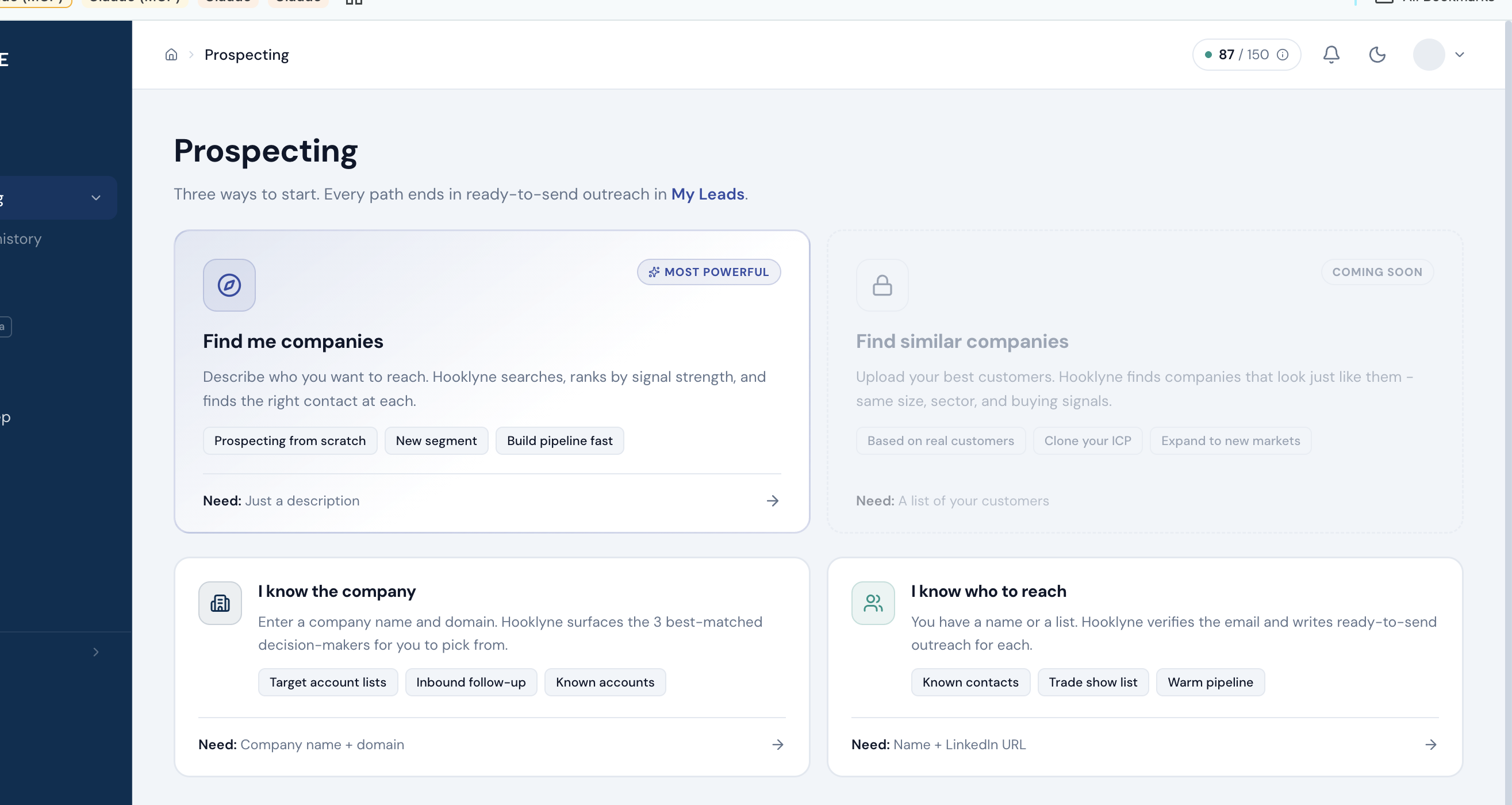Click the Prospecting from scratch tag
This screenshot has height=805, width=1512.
289,441
